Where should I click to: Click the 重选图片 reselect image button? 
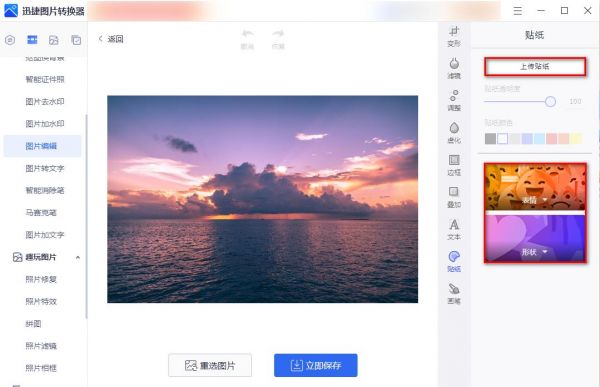point(210,365)
